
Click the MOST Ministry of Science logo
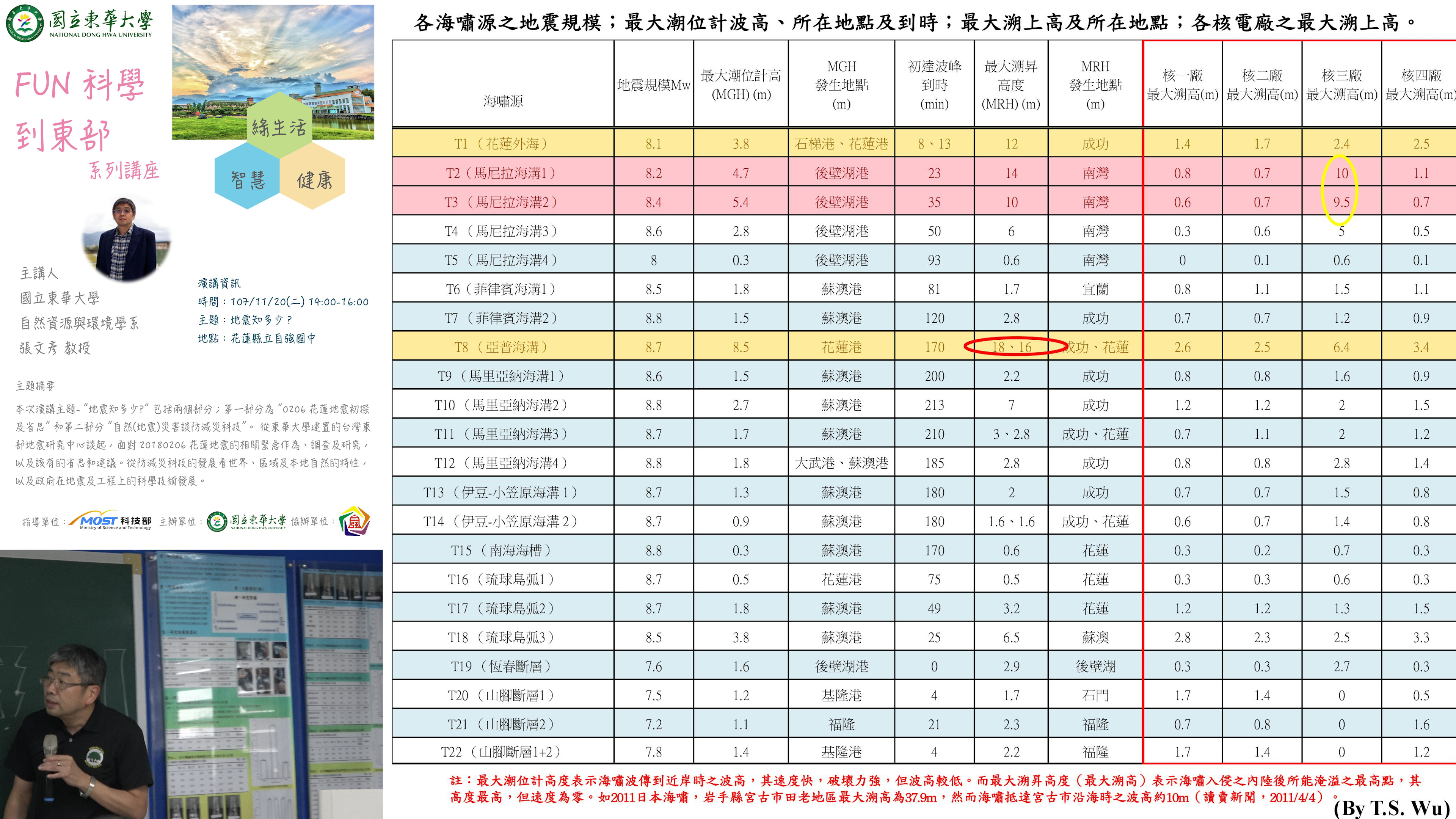coord(110,521)
